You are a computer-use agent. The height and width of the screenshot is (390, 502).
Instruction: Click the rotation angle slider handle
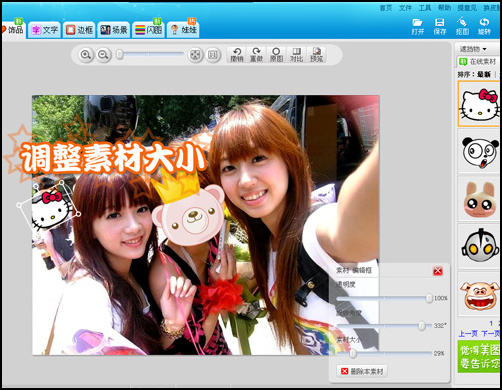[422, 326]
